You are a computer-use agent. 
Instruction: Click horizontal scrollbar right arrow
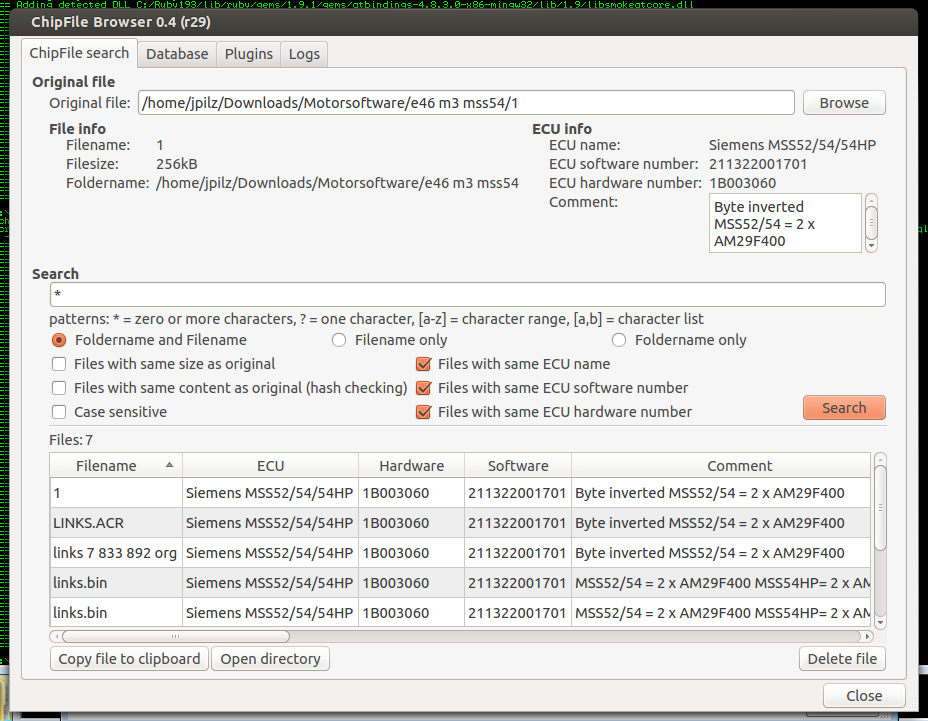[x=868, y=636]
